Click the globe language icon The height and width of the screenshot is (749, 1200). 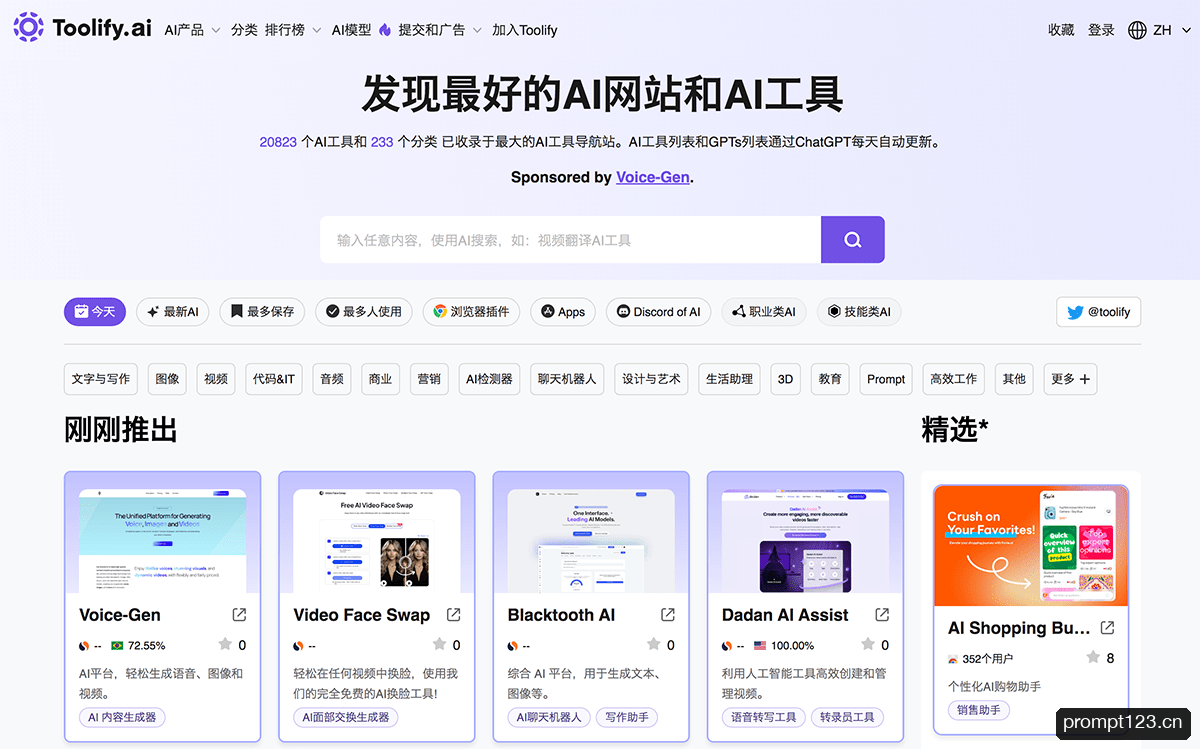1137,30
